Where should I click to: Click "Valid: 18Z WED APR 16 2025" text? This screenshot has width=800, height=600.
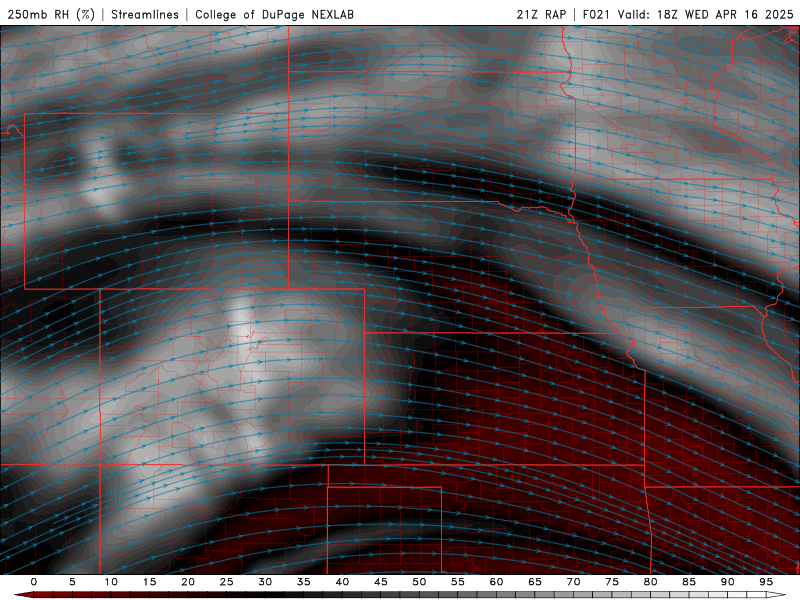click(705, 14)
